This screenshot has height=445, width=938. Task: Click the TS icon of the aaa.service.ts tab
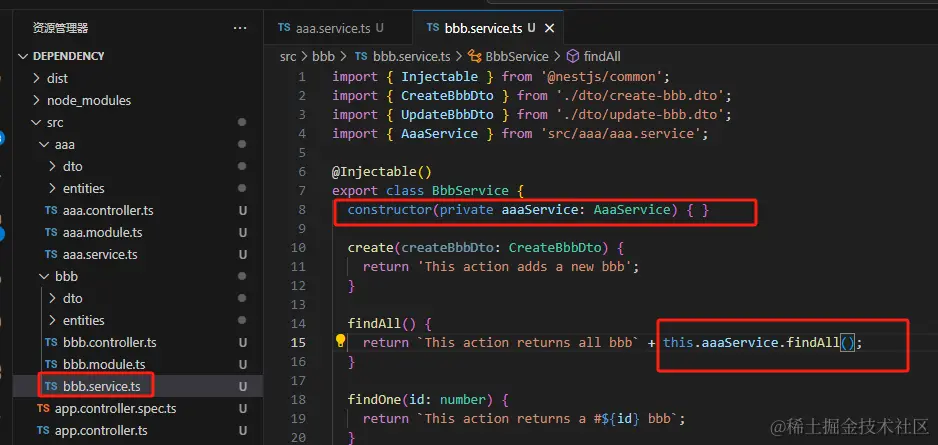[x=284, y=28]
